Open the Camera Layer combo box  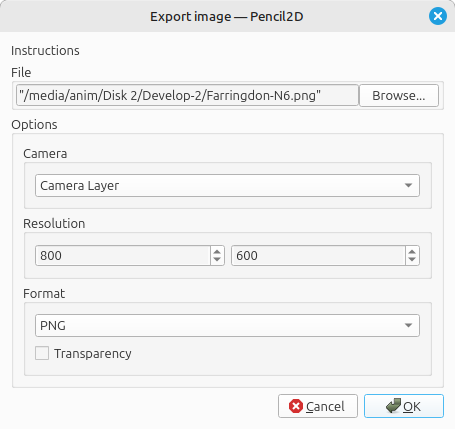[x=227, y=185]
